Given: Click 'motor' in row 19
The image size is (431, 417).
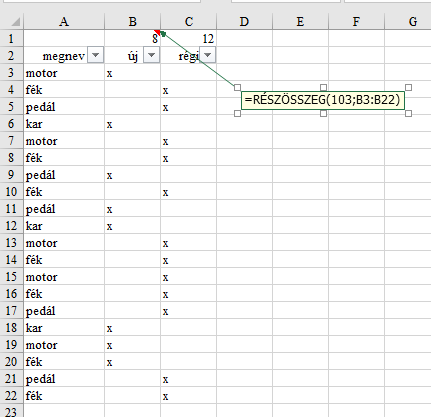Looking at the screenshot, I should pyautogui.click(x=42, y=345).
